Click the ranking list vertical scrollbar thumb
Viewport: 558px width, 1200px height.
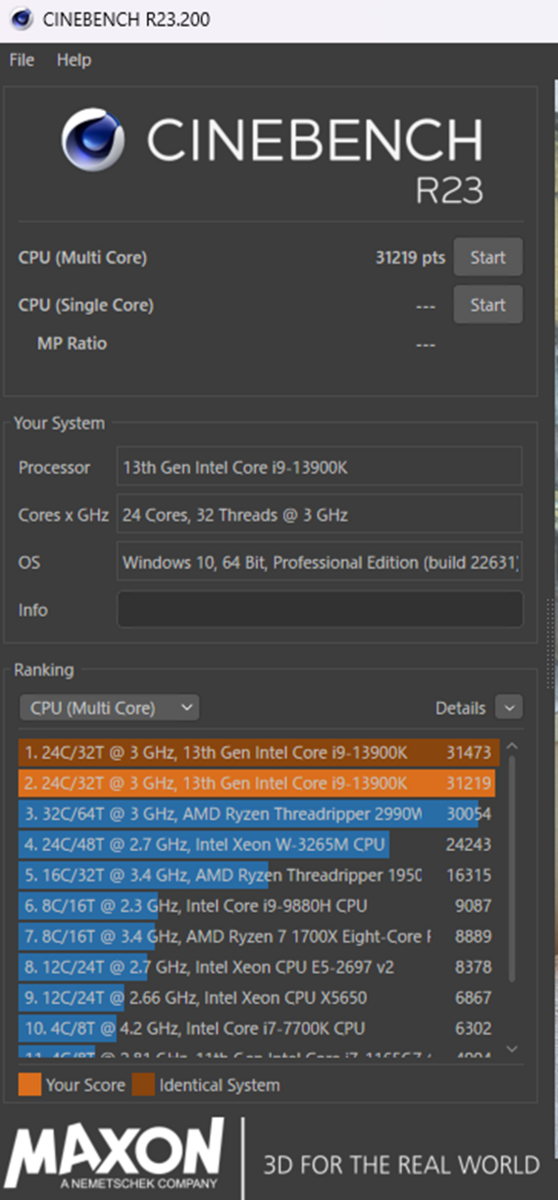(512, 868)
